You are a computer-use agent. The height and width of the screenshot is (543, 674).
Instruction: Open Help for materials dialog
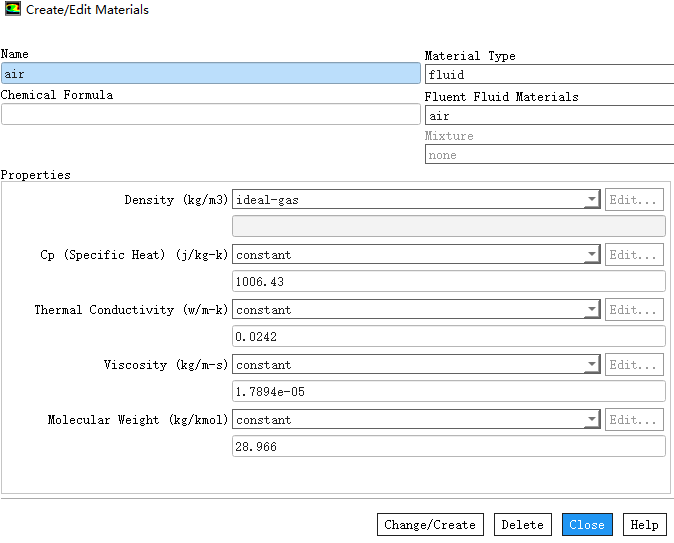pyautogui.click(x=645, y=525)
